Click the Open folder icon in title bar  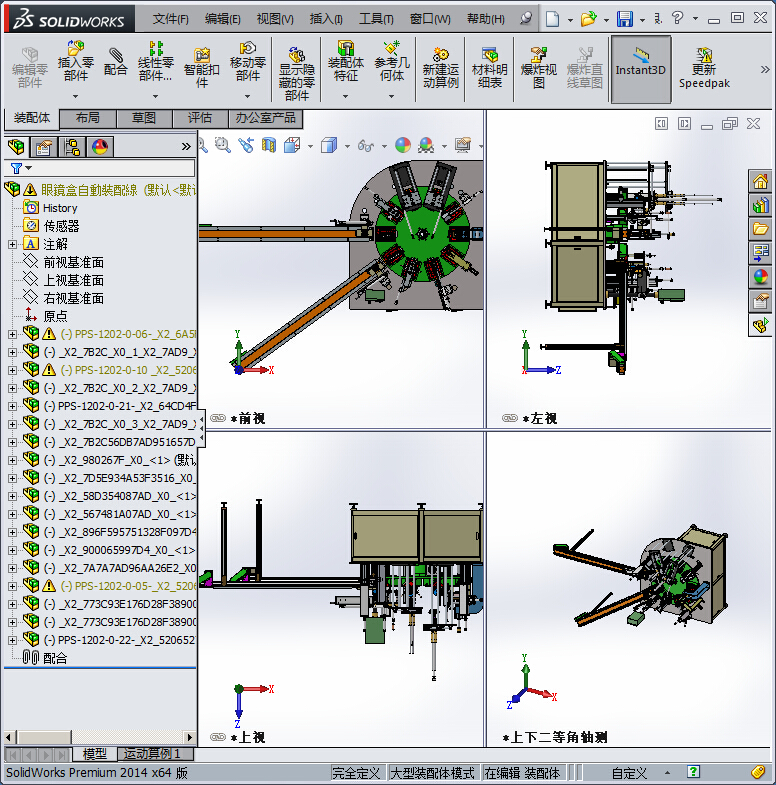pos(588,19)
